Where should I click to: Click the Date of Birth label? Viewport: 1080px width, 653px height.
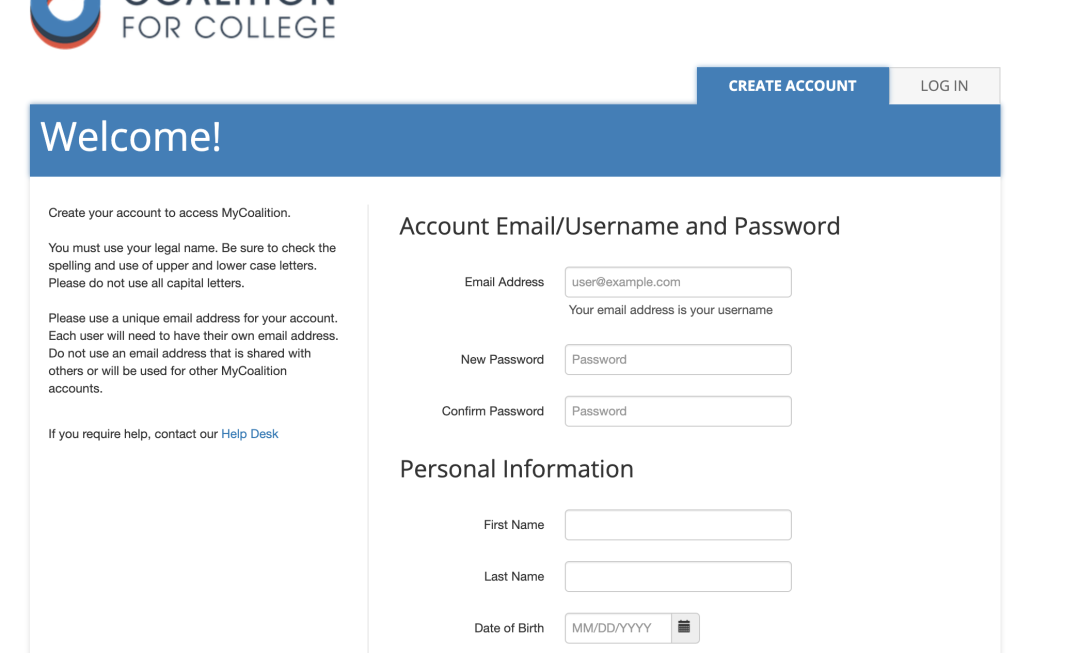[x=509, y=628]
